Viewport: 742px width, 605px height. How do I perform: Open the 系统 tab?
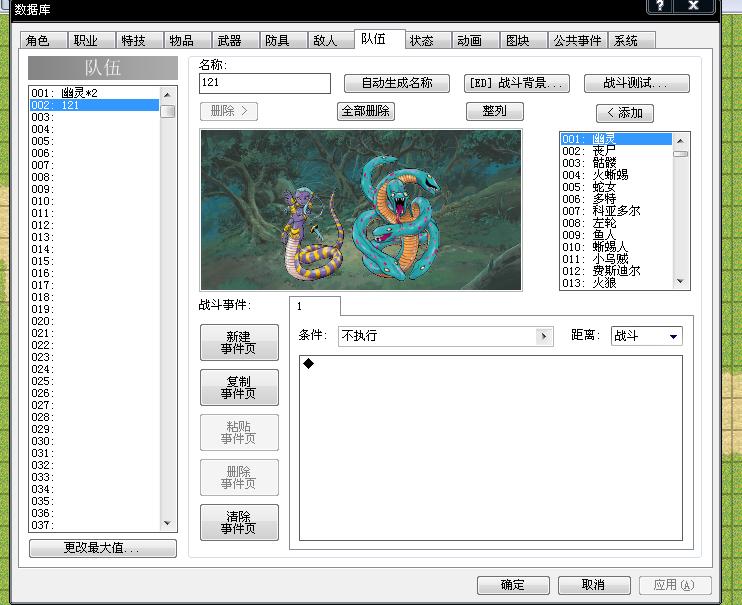pos(632,41)
